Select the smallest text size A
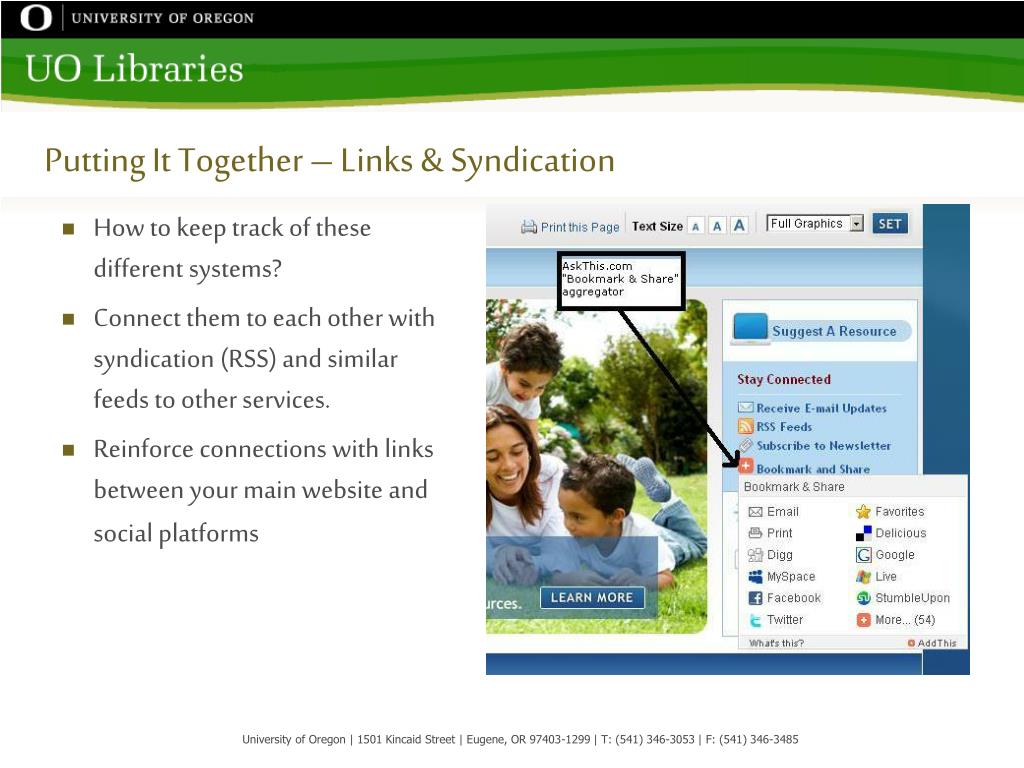Image resolution: width=1024 pixels, height=768 pixels. 696,227
